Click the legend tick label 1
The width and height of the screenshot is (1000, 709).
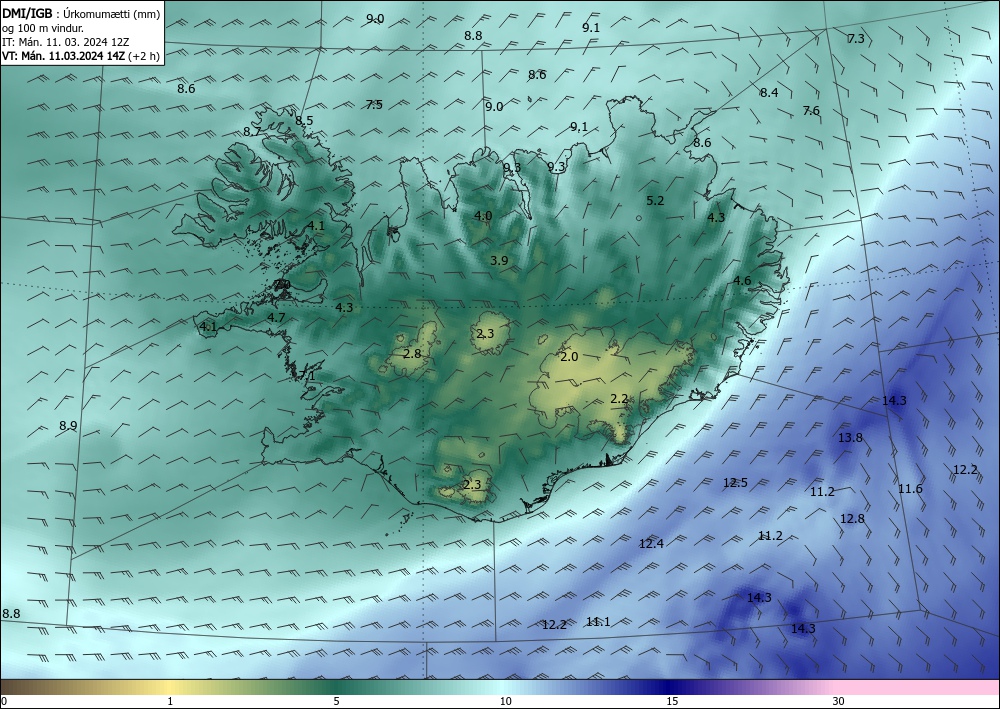pyautogui.click(x=170, y=702)
